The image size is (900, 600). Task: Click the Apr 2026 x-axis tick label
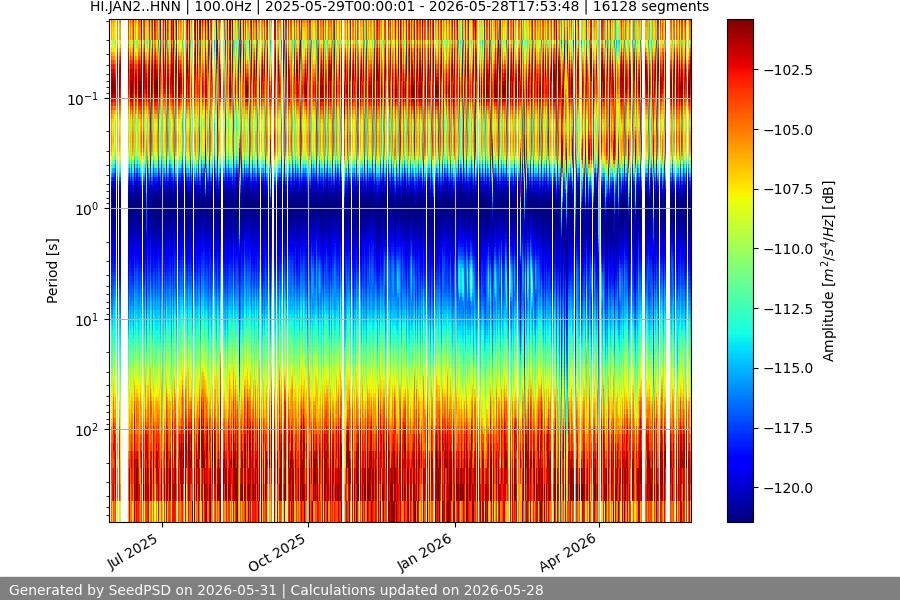569,552
